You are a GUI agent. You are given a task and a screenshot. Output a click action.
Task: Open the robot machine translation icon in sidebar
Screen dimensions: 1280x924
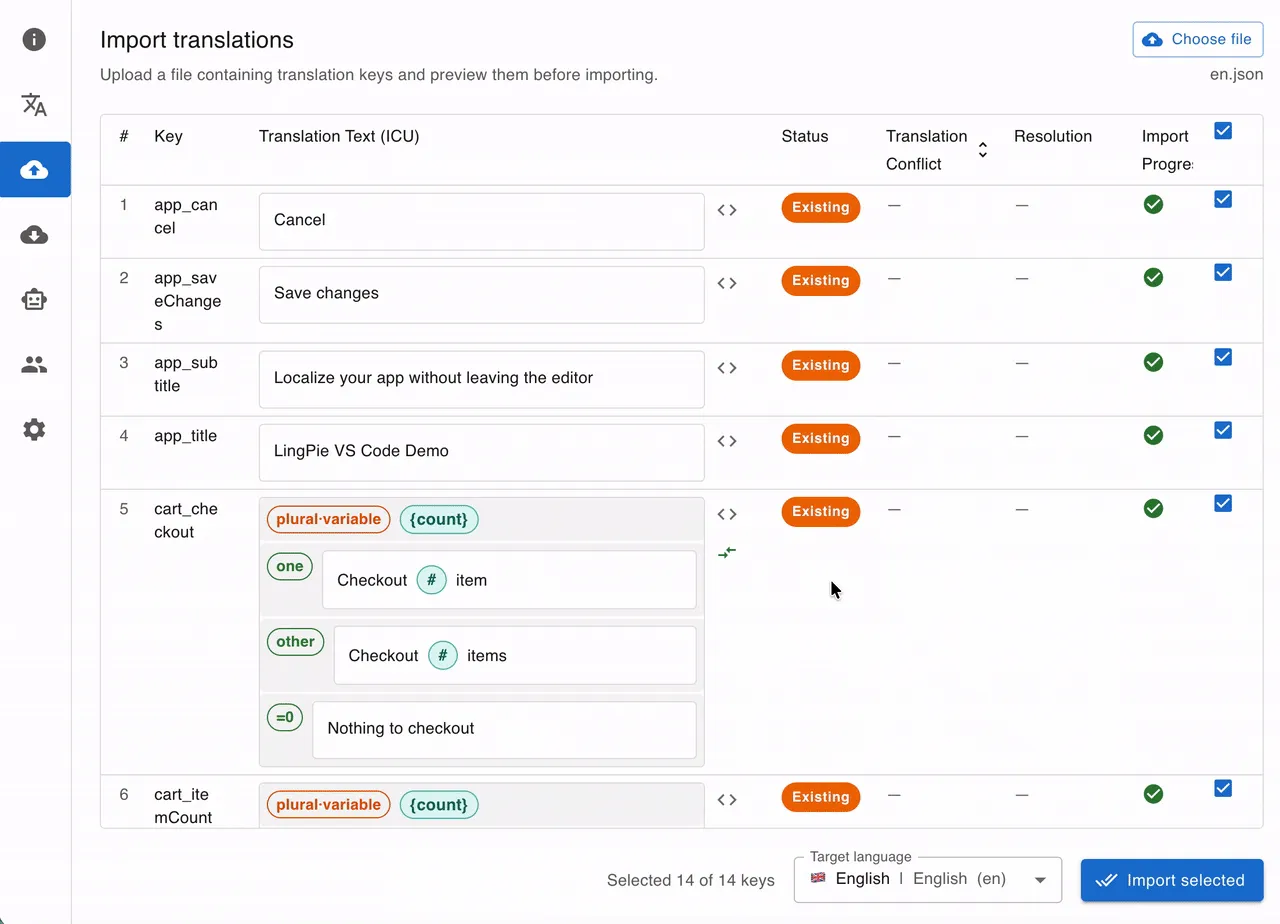point(34,299)
